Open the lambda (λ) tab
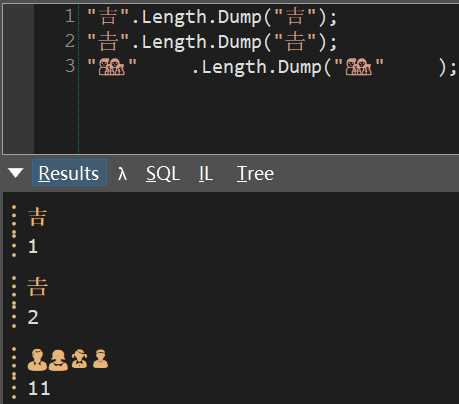This screenshot has height=404, width=459. (x=122, y=174)
